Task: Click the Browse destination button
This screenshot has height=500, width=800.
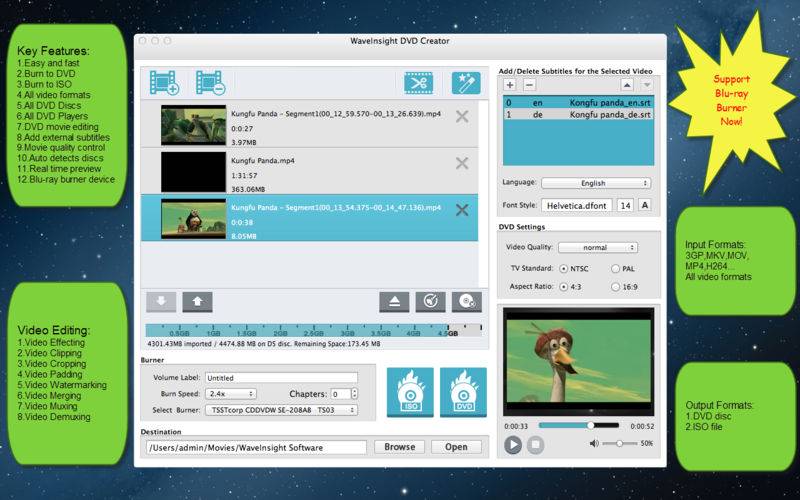Action: 399,447
